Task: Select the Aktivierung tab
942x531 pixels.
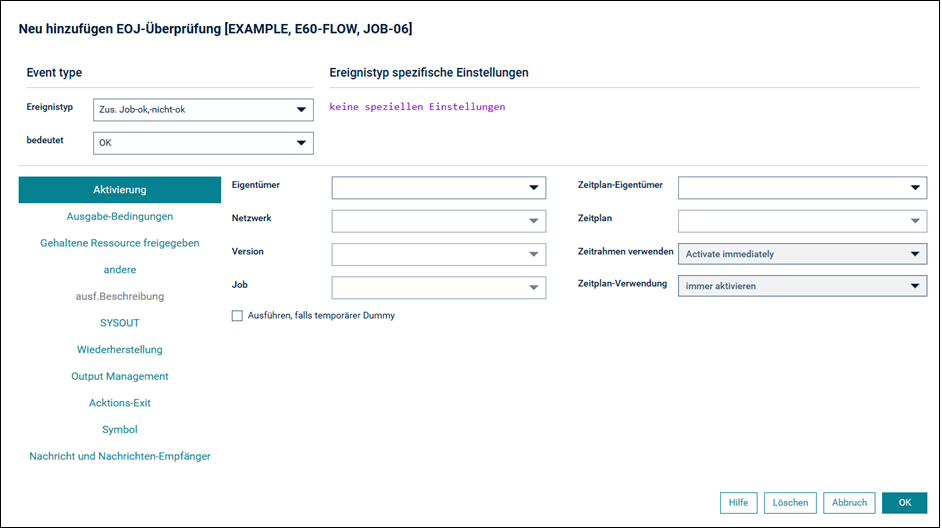Action: [x=120, y=190]
